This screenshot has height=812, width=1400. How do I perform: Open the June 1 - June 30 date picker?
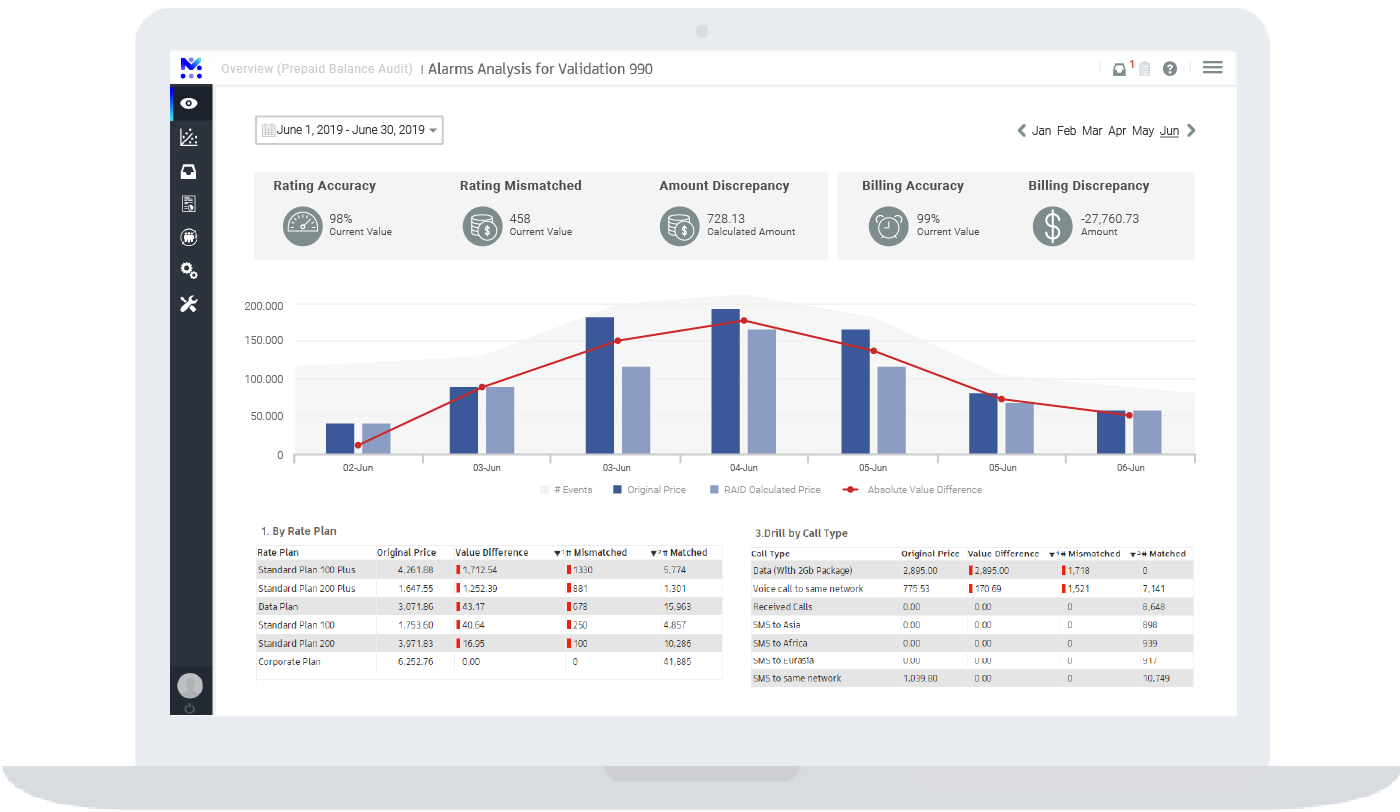348,130
